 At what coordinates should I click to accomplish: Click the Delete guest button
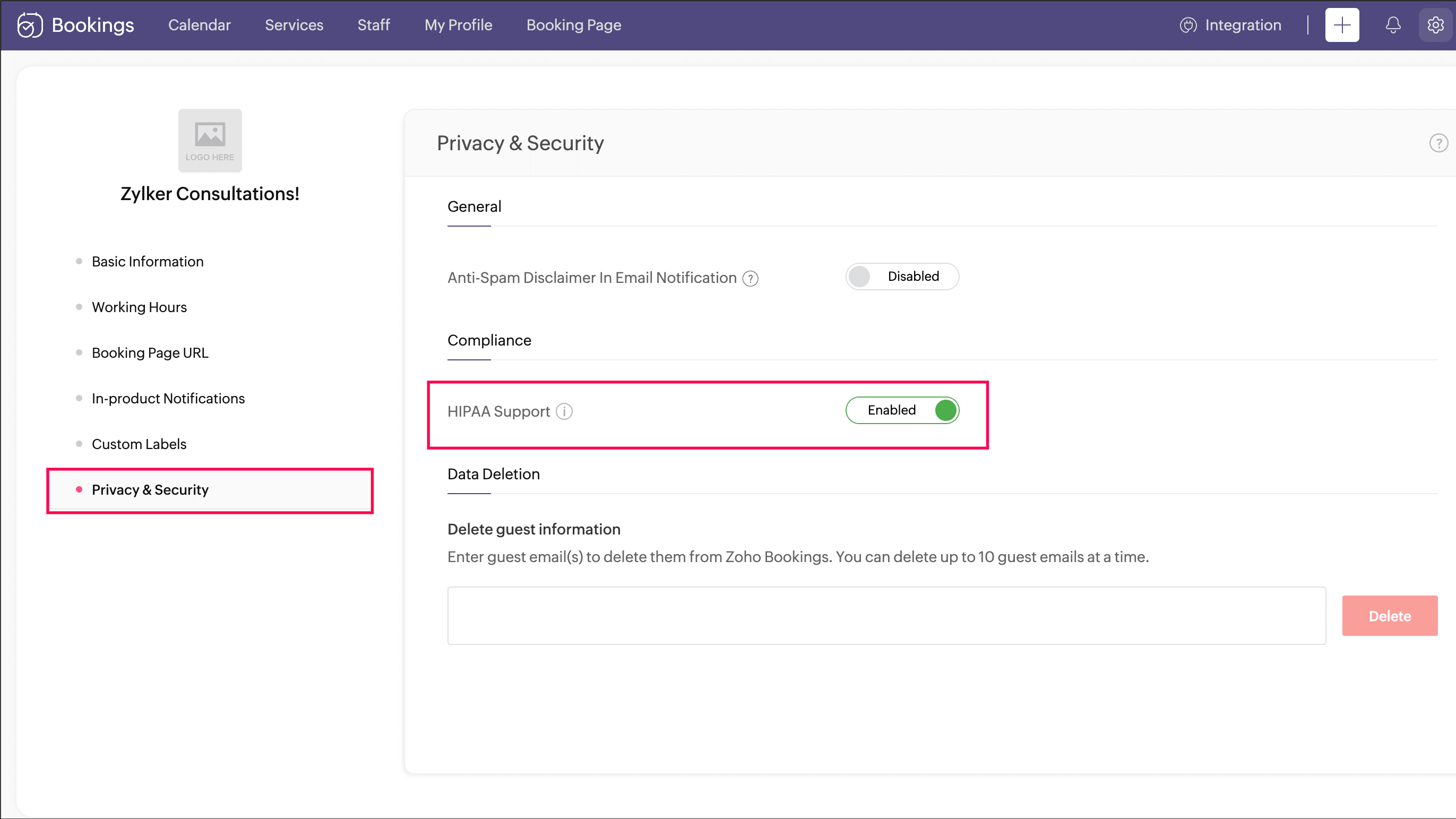coord(1389,616)
